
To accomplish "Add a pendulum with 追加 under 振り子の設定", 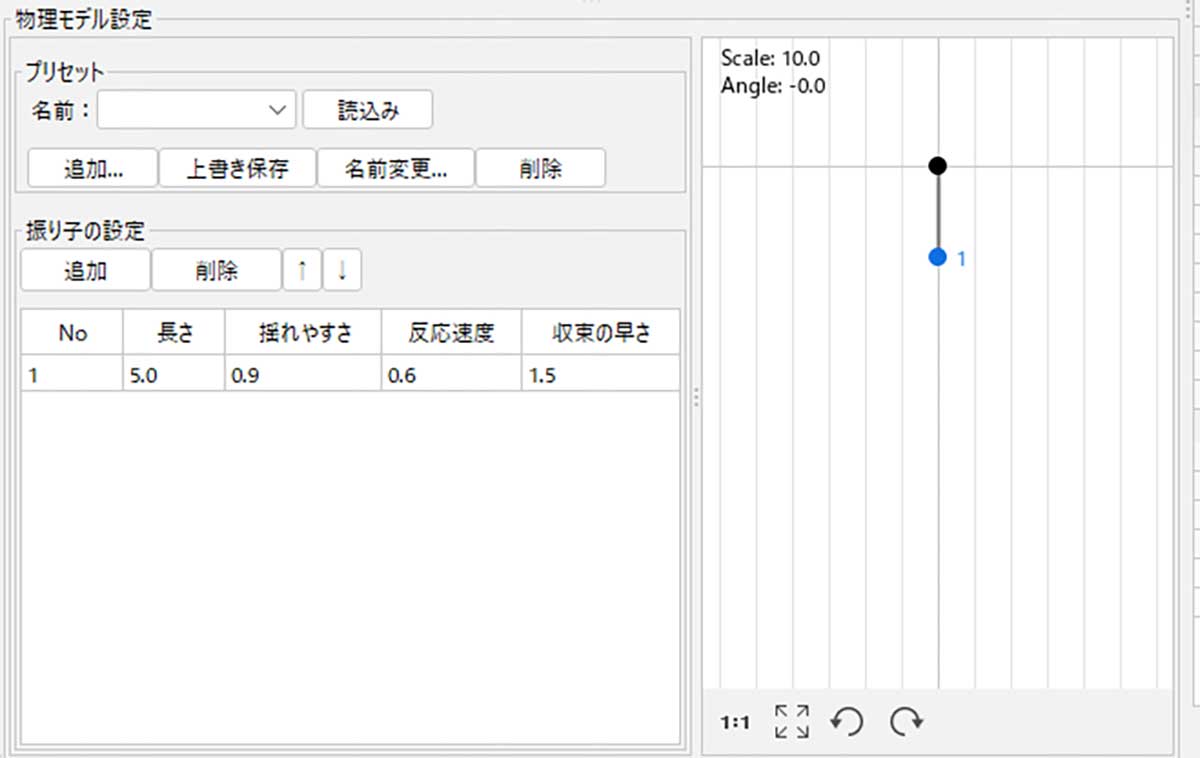I will point(86,270).
